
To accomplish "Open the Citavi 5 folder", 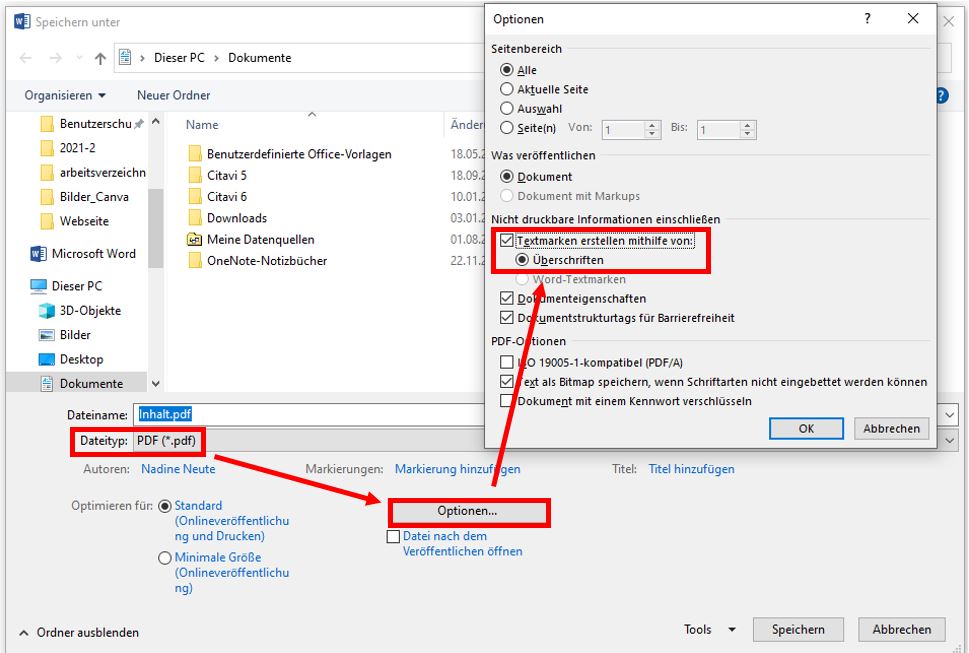I will 226,175.
